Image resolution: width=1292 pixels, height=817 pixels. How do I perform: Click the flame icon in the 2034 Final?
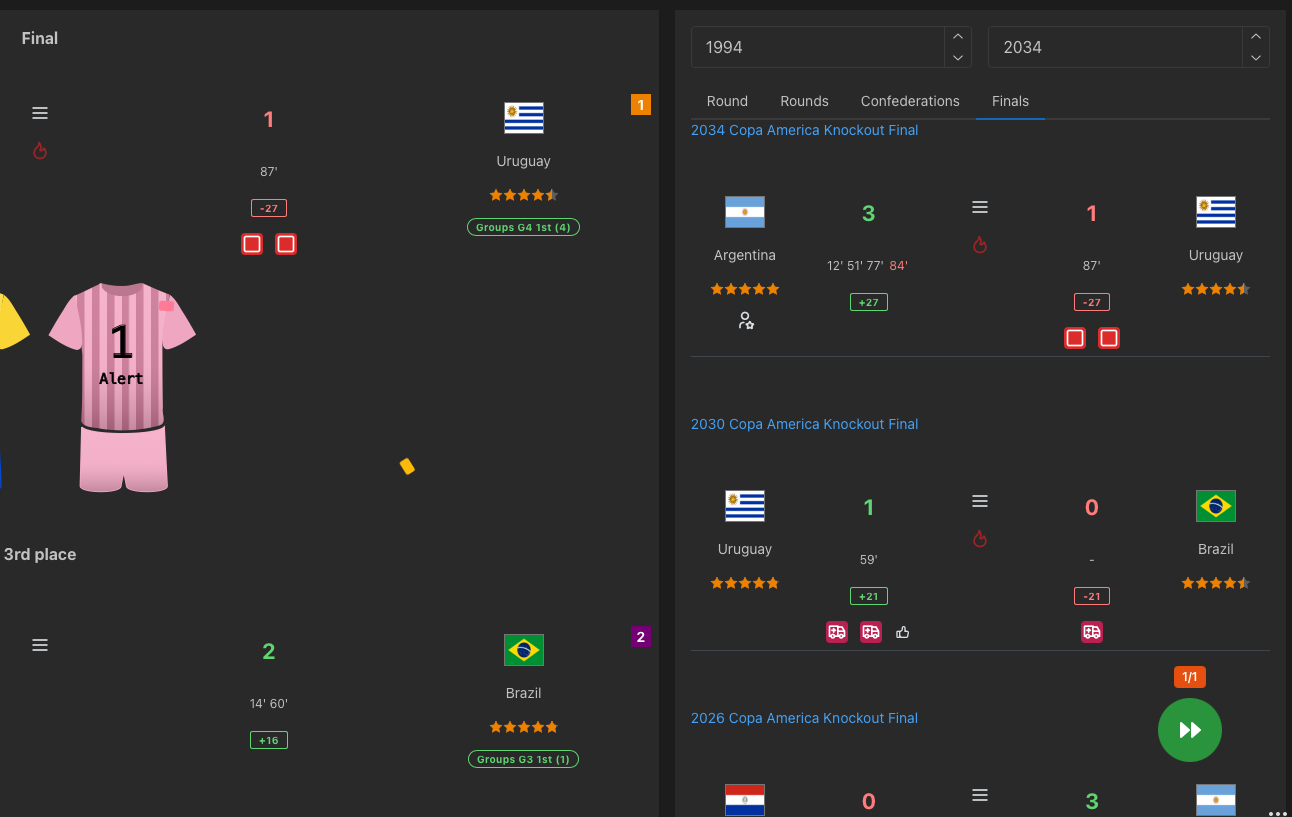point(980,244)
